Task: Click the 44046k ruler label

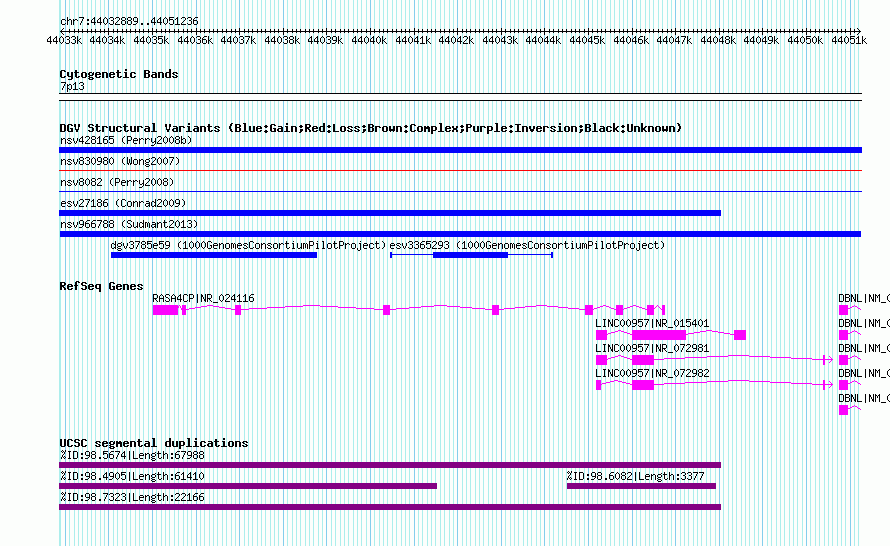Action: pos(631,40)
